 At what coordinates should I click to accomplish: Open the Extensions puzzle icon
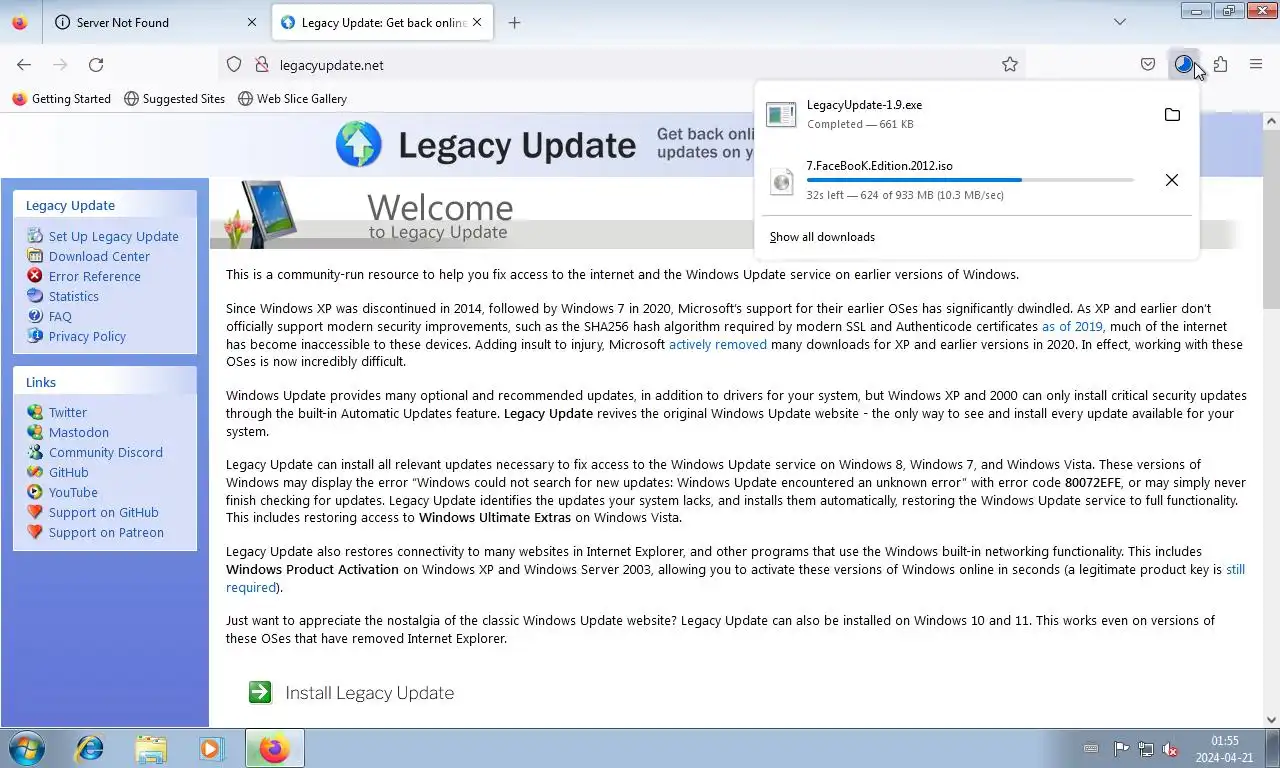point(1220,65)
